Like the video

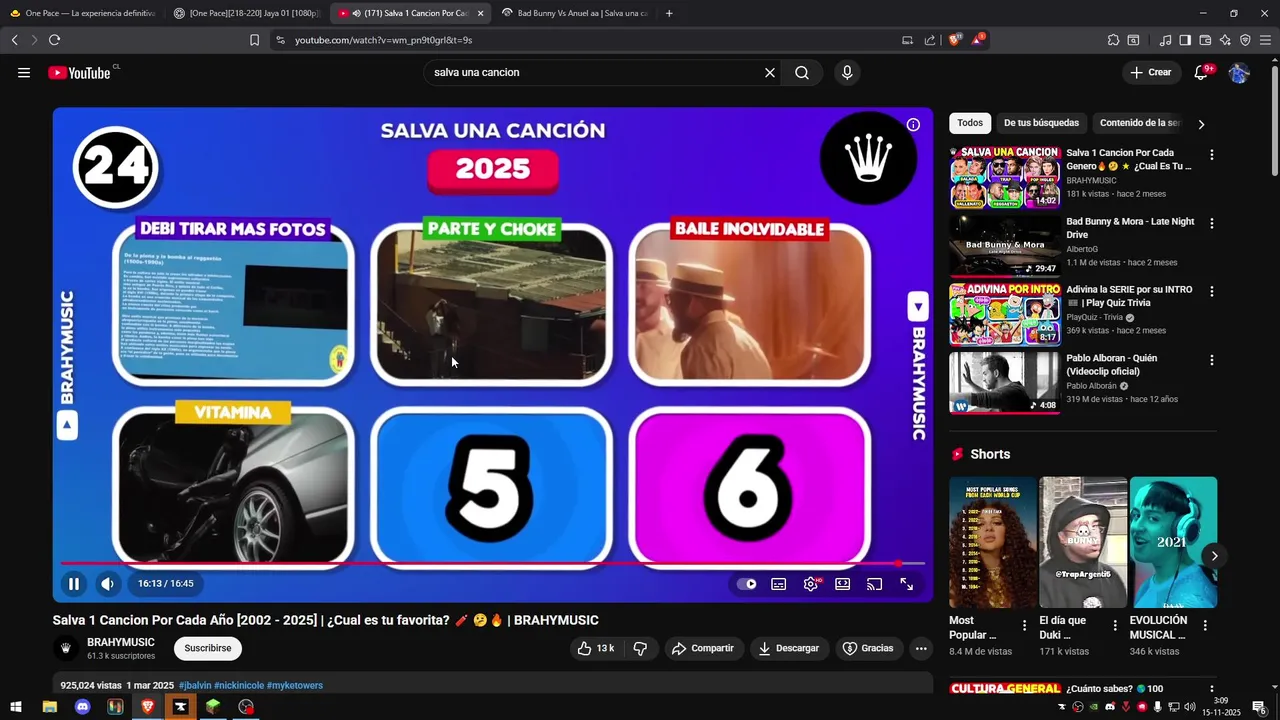[595, 648]
